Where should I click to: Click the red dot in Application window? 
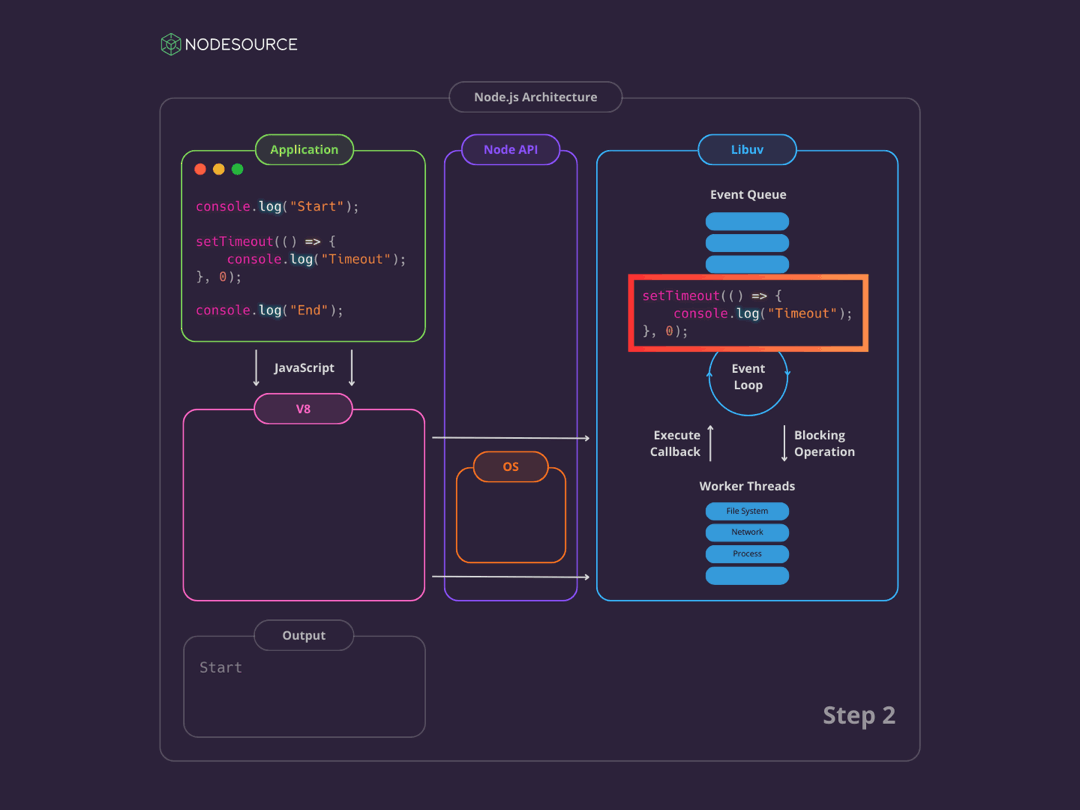point(200,169)
